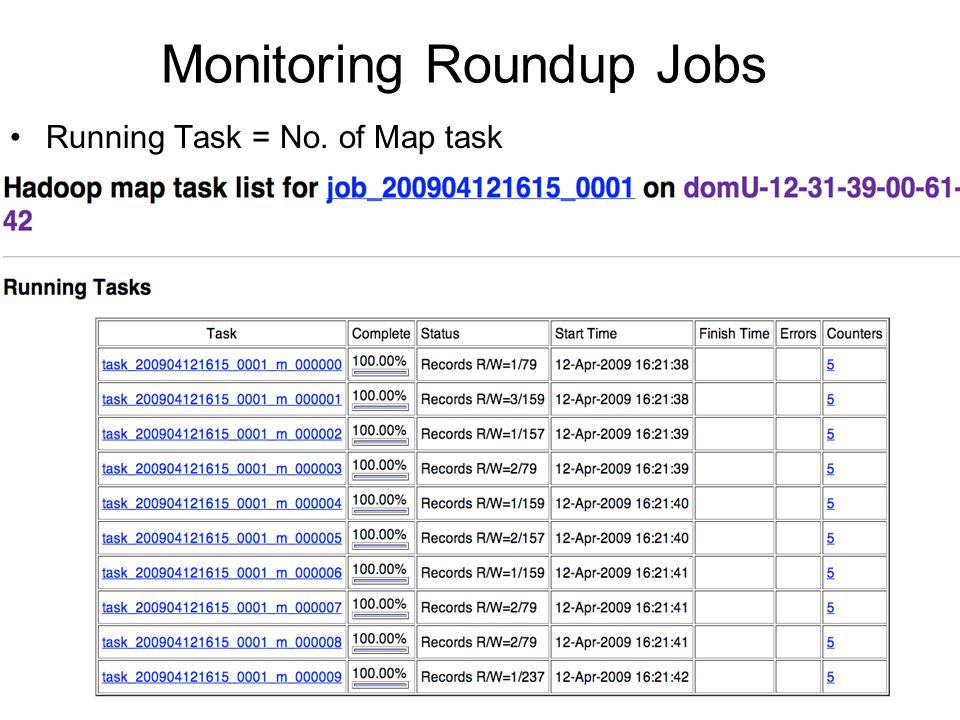Screen dimensions: 960x720
Task: Open task_200904121615_0001_m_000001 link
Action: click(x=222, y=400)
